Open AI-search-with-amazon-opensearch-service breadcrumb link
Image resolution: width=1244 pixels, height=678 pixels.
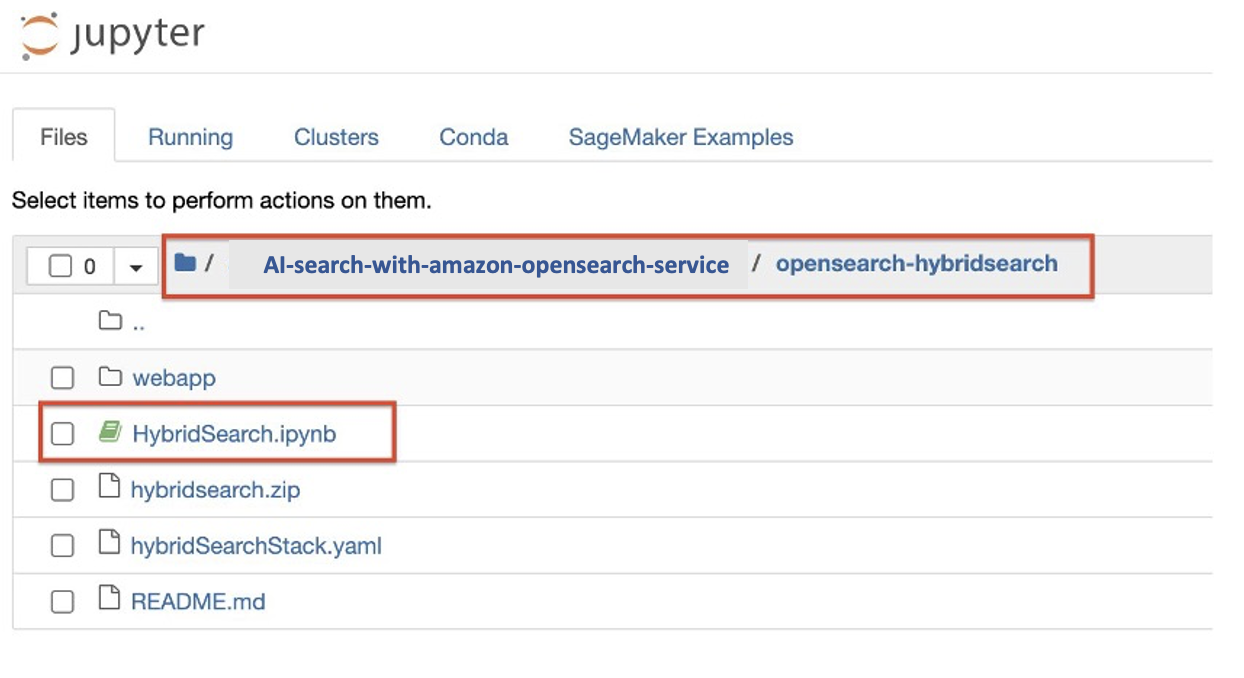(495, 263)
